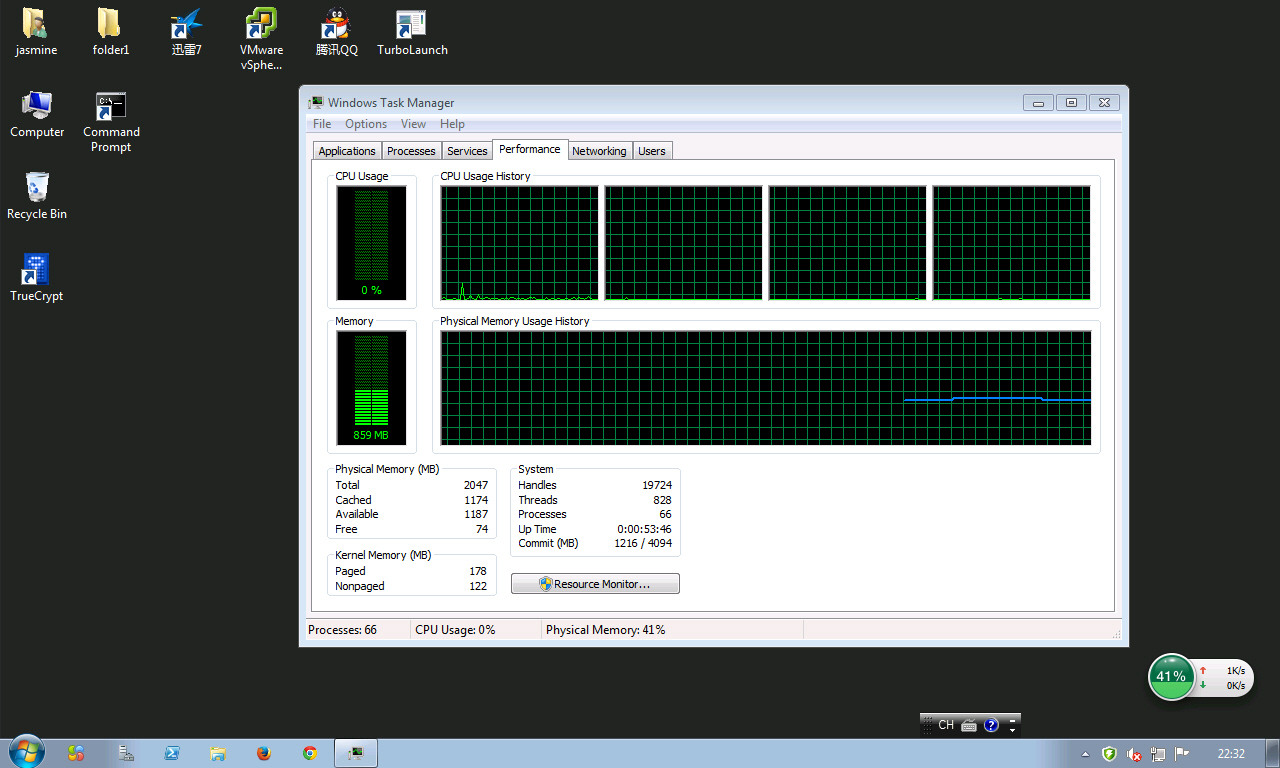Click Commit value 1216 / 4094

click(642, 543)
